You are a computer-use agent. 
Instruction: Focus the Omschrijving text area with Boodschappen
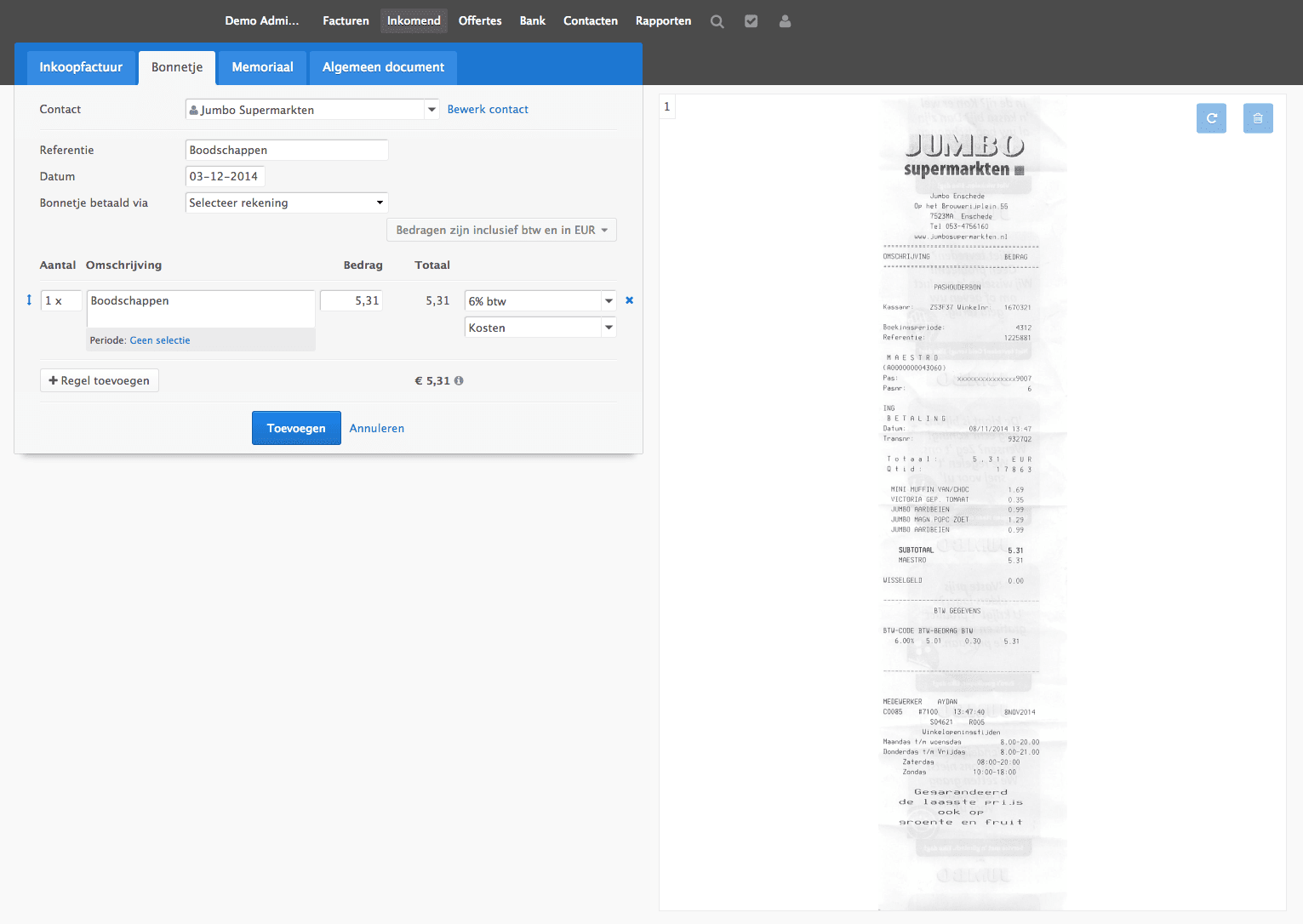point(201,309)
